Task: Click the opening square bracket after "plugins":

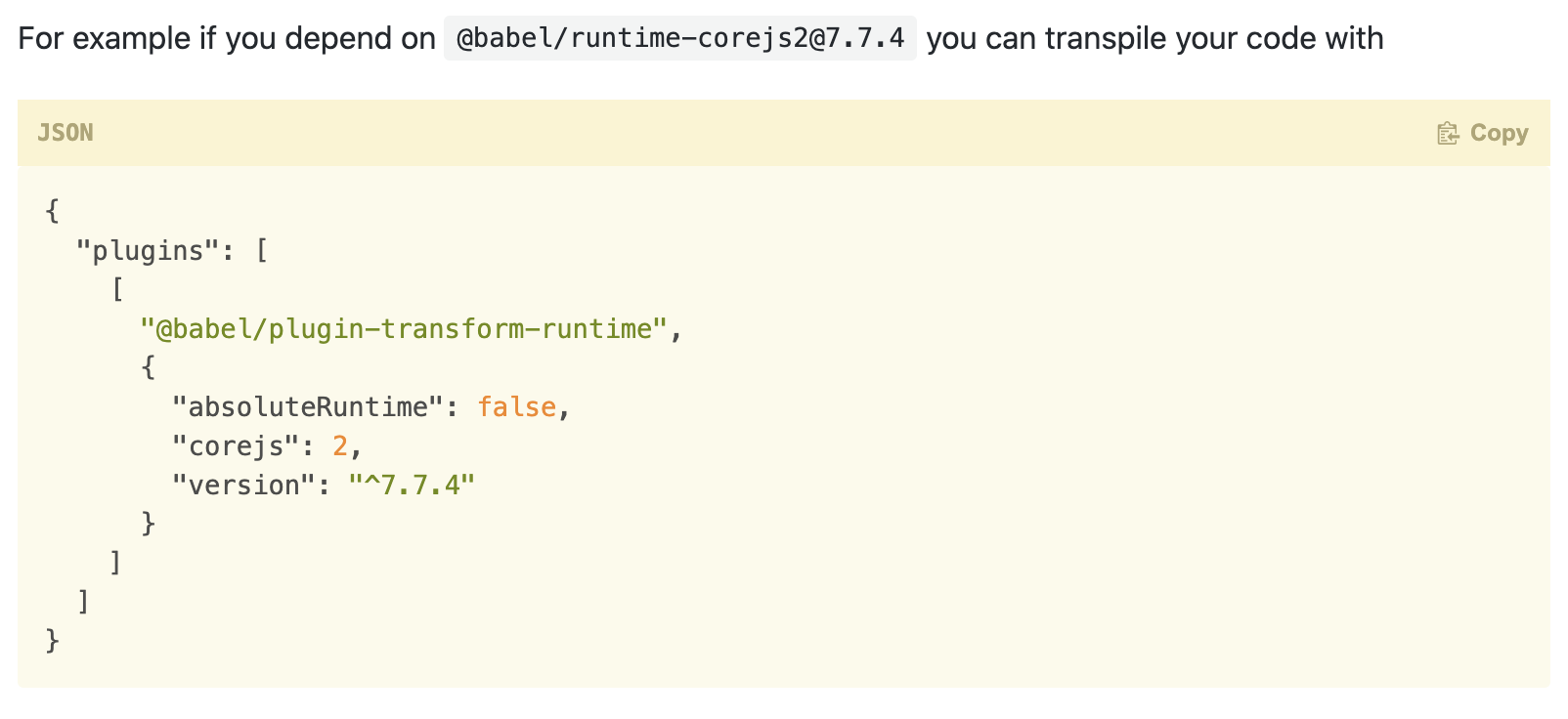Action: [261, 251]
